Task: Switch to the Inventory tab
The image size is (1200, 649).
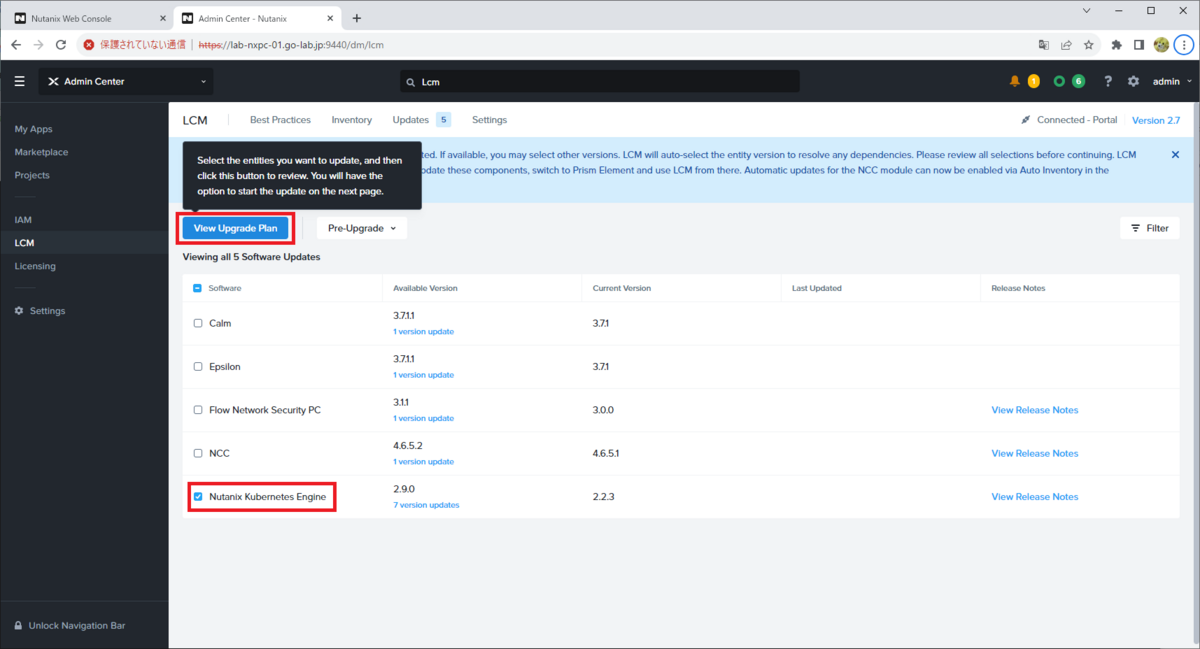Action: (352, 120)
